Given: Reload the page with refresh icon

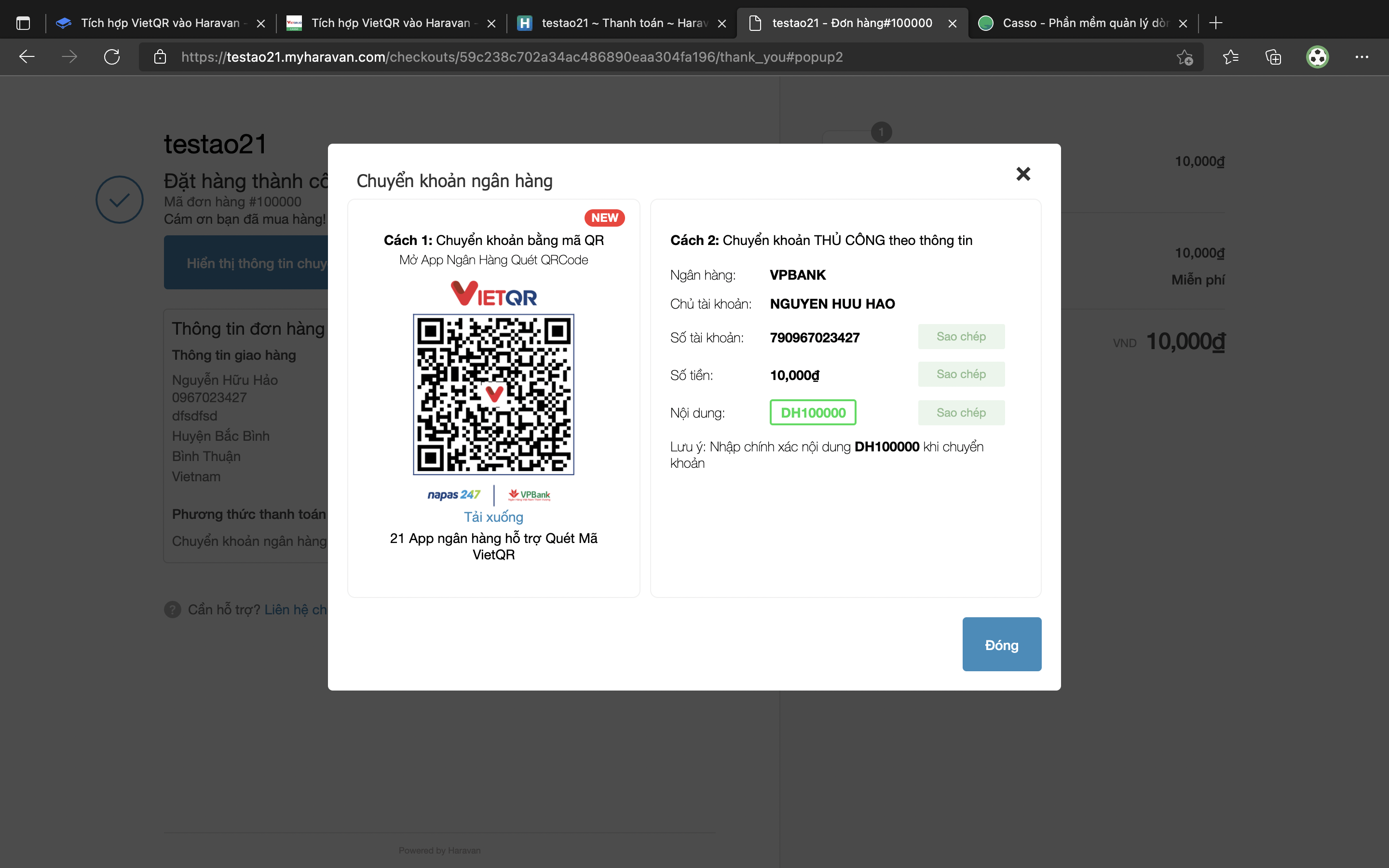Looking at the screenshot, I should click(112, 57).
